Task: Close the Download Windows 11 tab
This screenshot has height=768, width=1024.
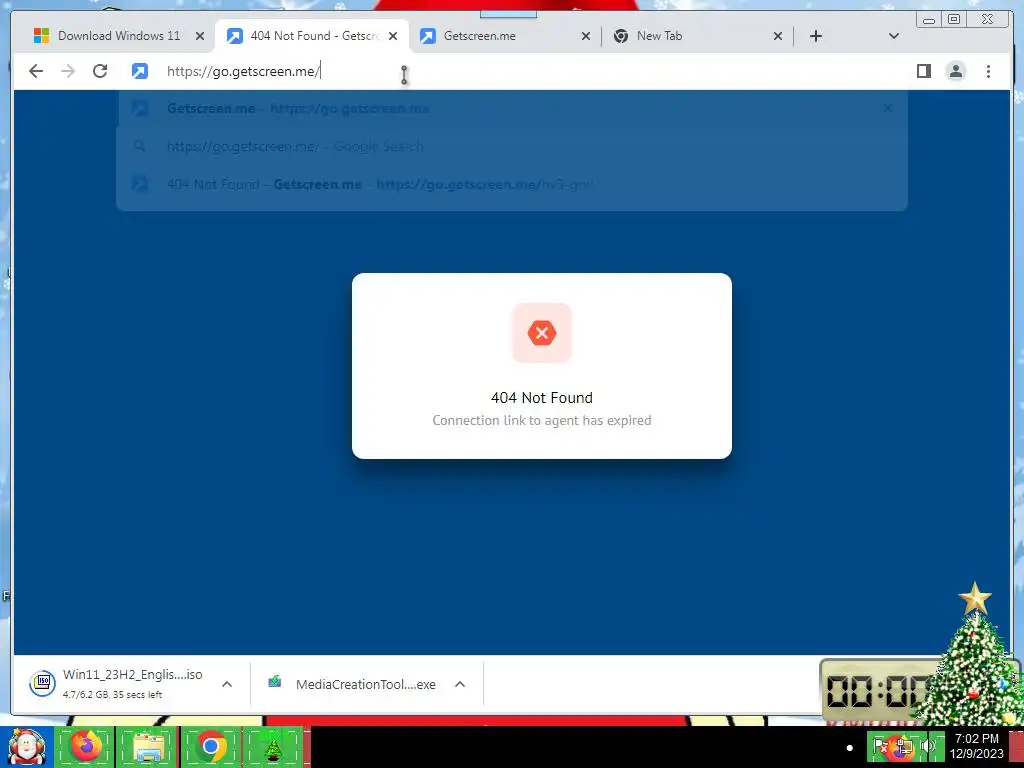Action: tap(200, 36)
